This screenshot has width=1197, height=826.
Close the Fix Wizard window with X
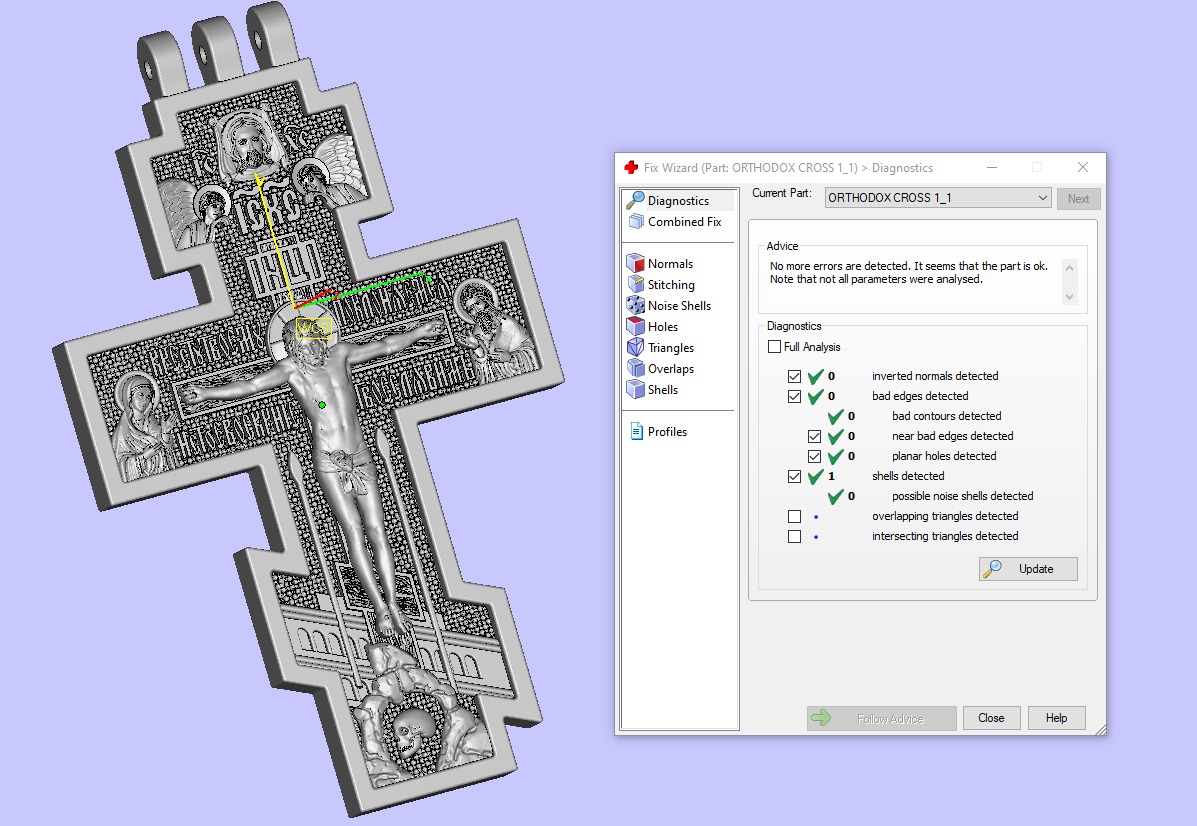click(1082, 167)
